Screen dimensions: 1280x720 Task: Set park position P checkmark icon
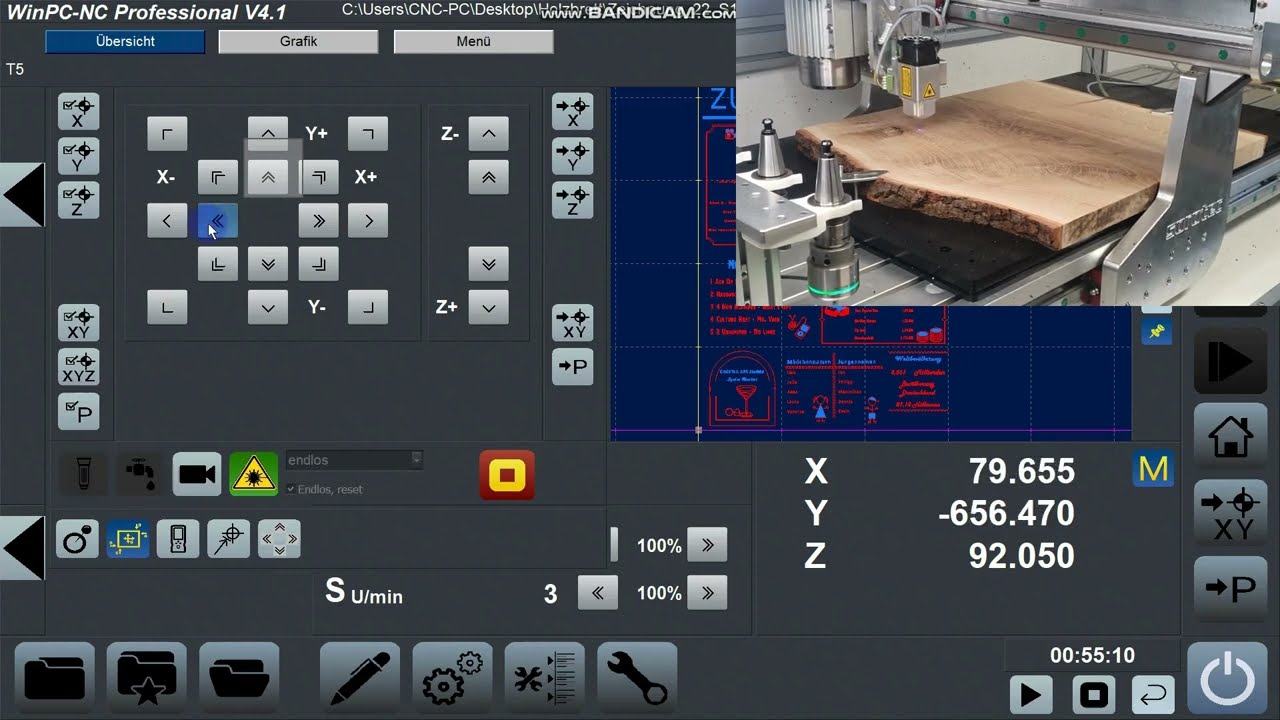point(78,411)
